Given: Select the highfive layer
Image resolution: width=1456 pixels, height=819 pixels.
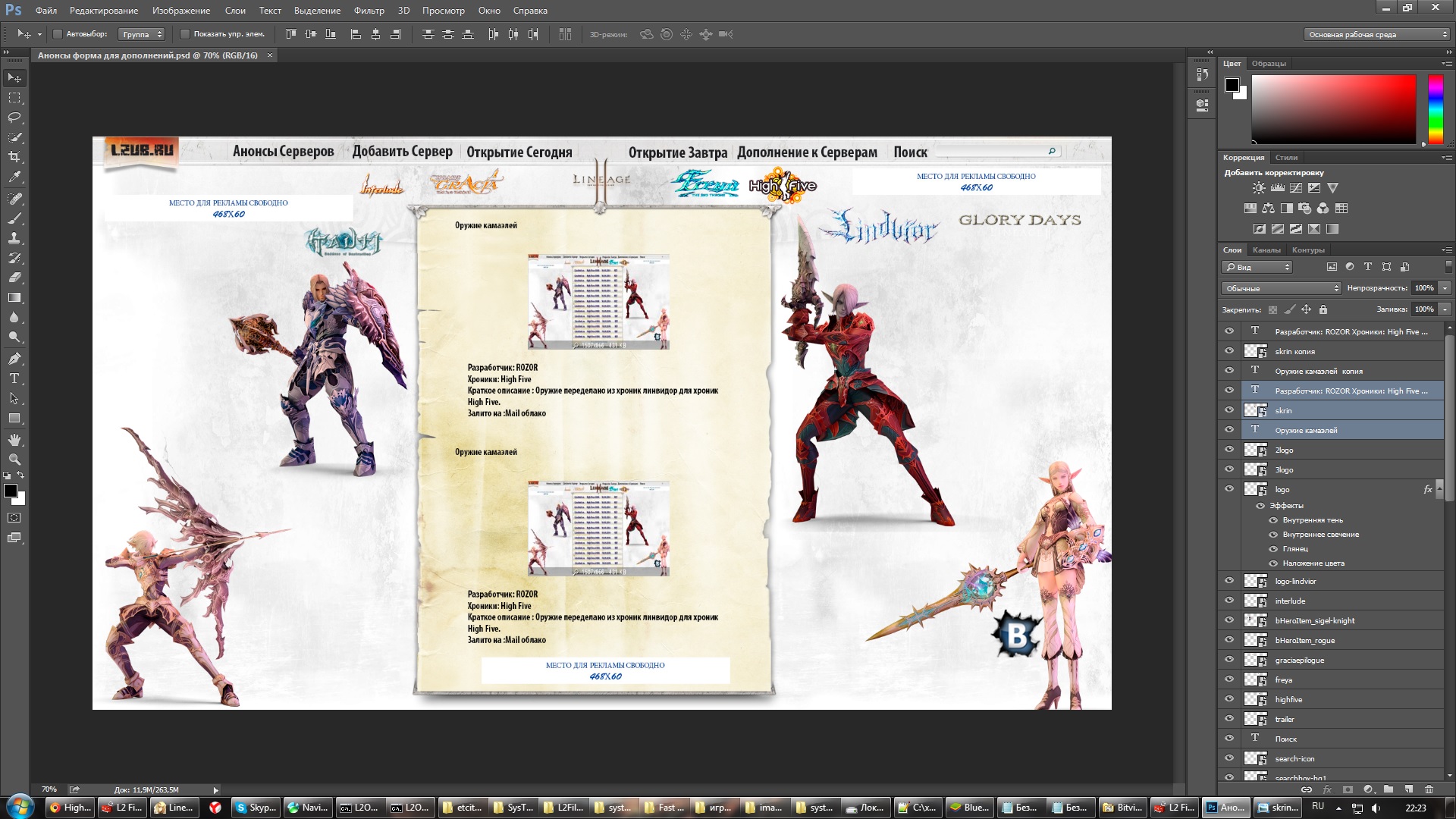Looking at the screenshot, I should pos(1342,699).
